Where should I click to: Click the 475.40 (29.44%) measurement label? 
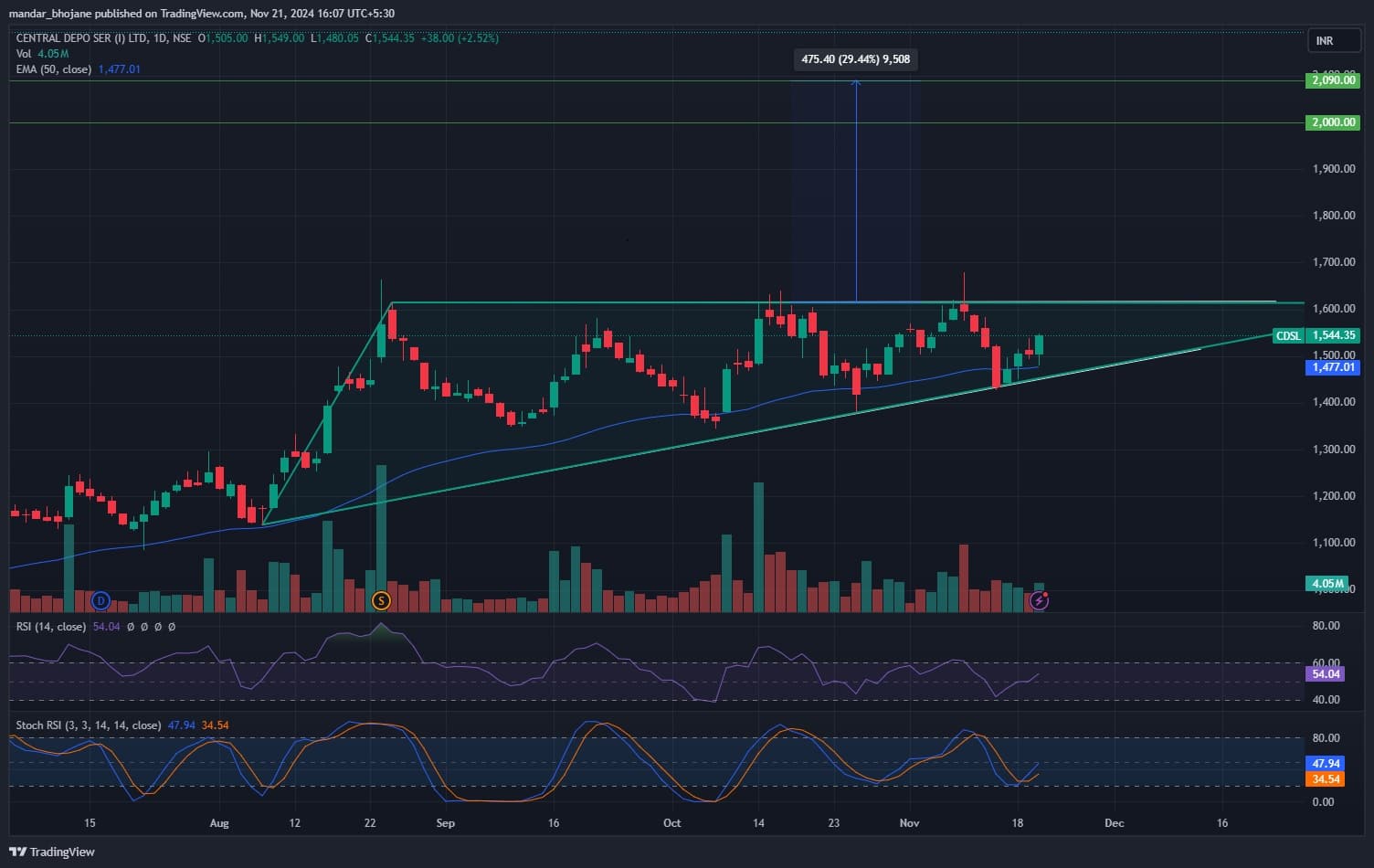pos(855,59)
